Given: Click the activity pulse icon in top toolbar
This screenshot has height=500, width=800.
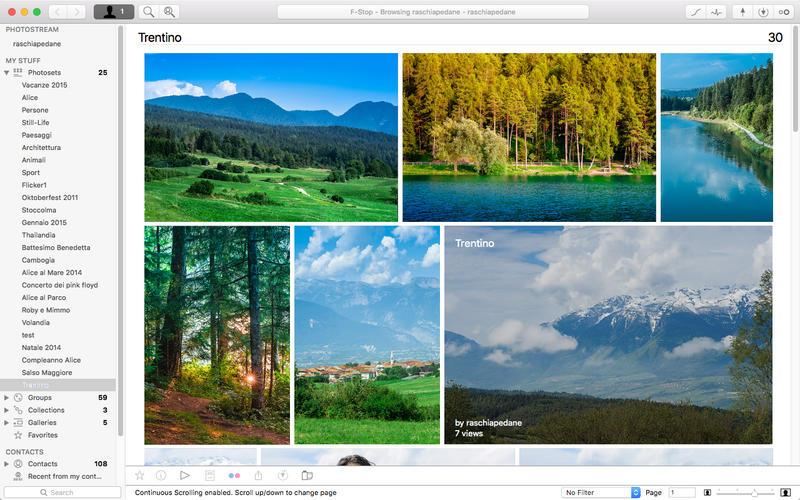Looking at the screenshot, I should [x=717, y=12].
